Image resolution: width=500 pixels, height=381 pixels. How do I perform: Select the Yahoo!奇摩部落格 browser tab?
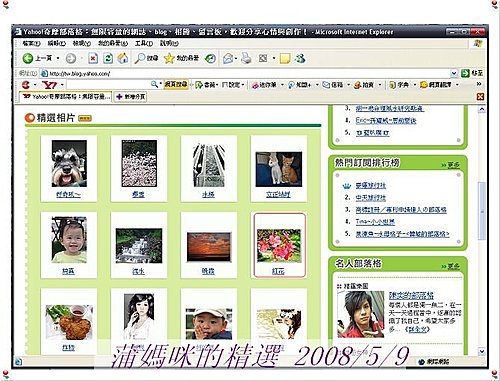tap(66, 97)
